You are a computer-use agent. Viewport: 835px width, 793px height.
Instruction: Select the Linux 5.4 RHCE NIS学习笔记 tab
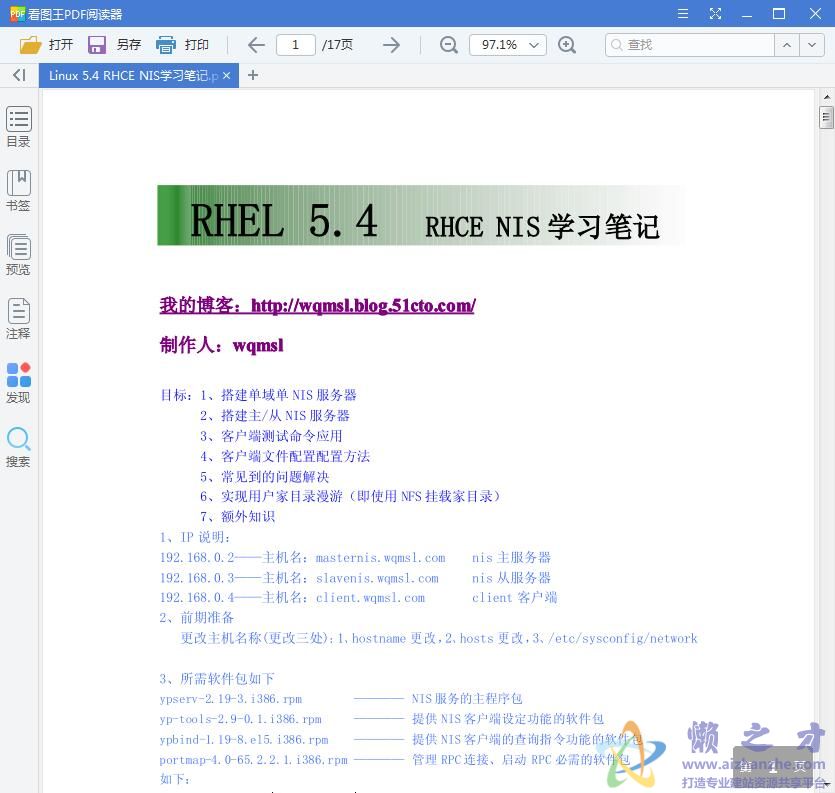click(130, 75)
